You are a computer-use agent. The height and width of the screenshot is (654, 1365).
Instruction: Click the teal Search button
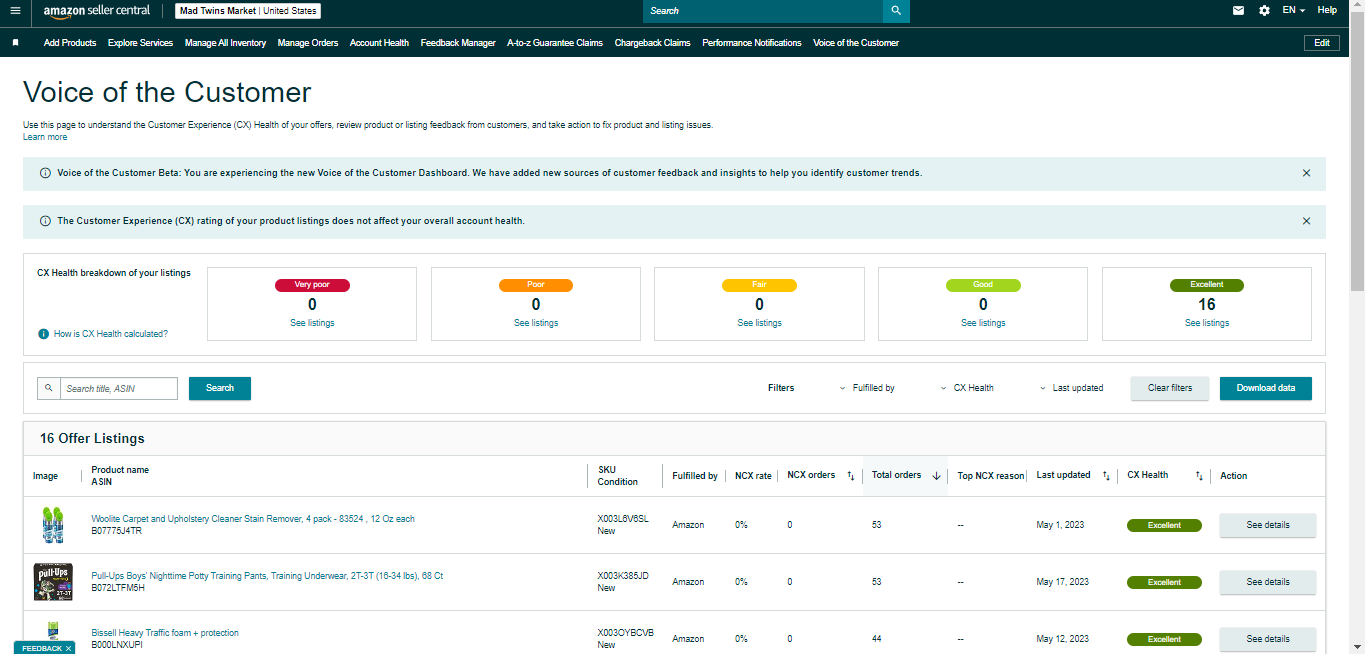(x=220, y=388)
